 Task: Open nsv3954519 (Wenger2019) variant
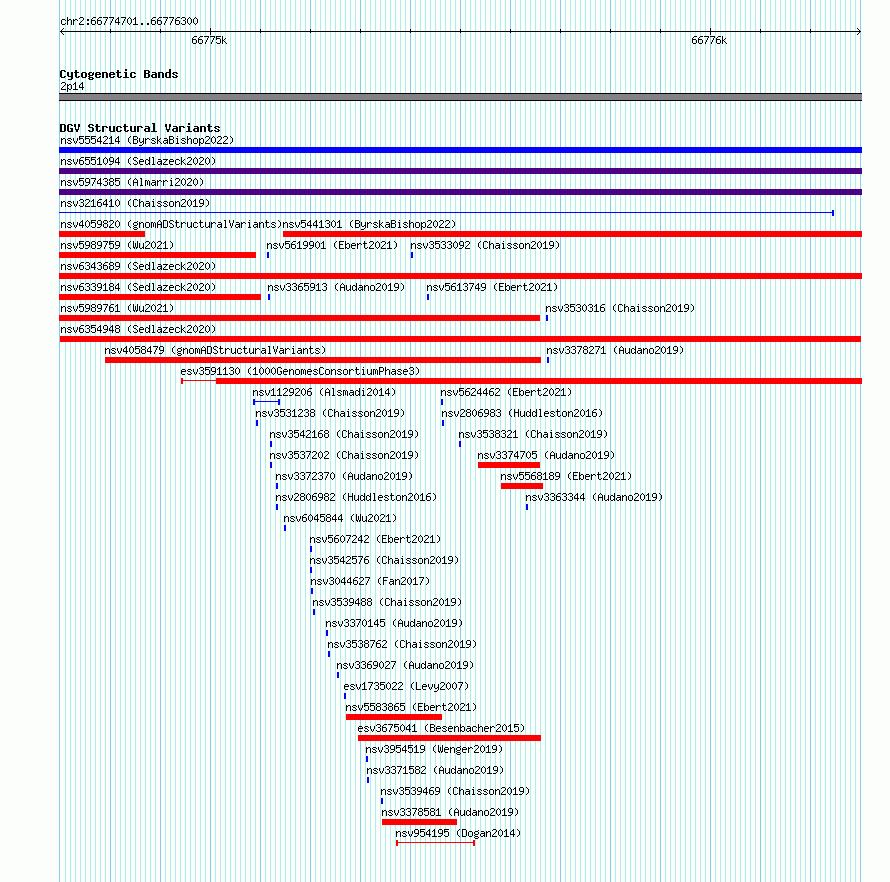pos(434,749)
